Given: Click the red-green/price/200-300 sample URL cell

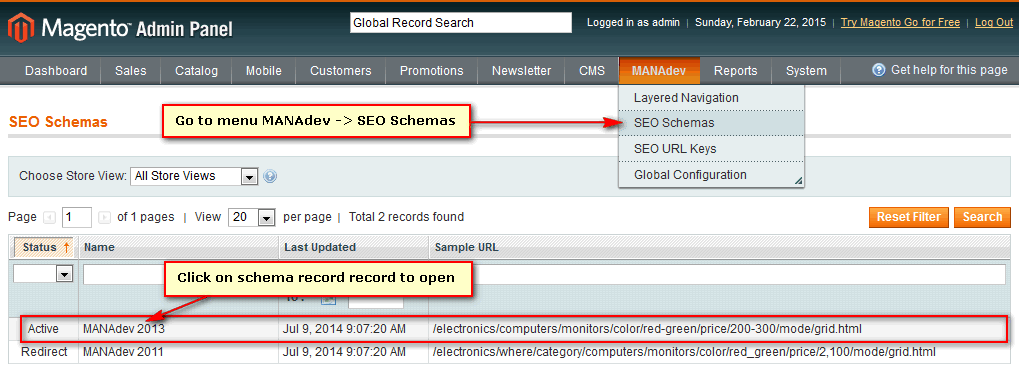Looking at the screenshot, I should [x=647, y=329].
